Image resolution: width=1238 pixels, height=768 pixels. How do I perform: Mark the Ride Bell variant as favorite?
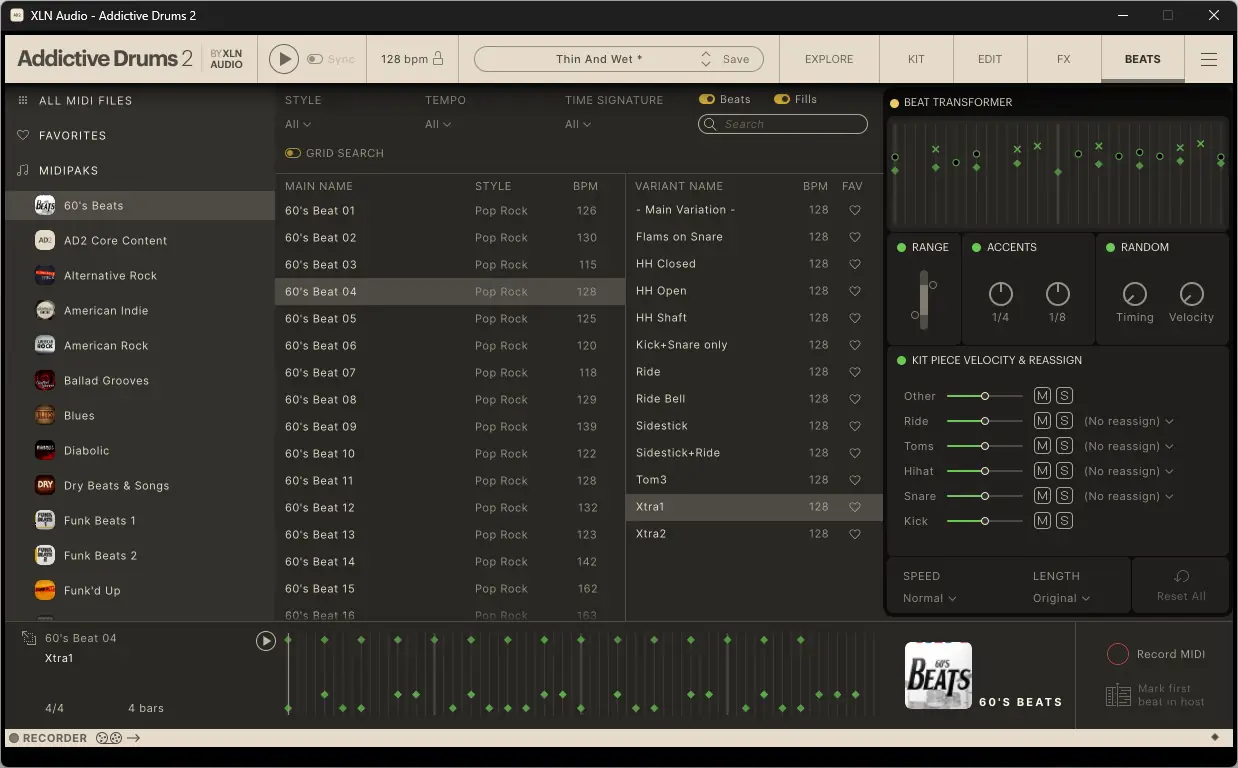[x=854, y=399]
